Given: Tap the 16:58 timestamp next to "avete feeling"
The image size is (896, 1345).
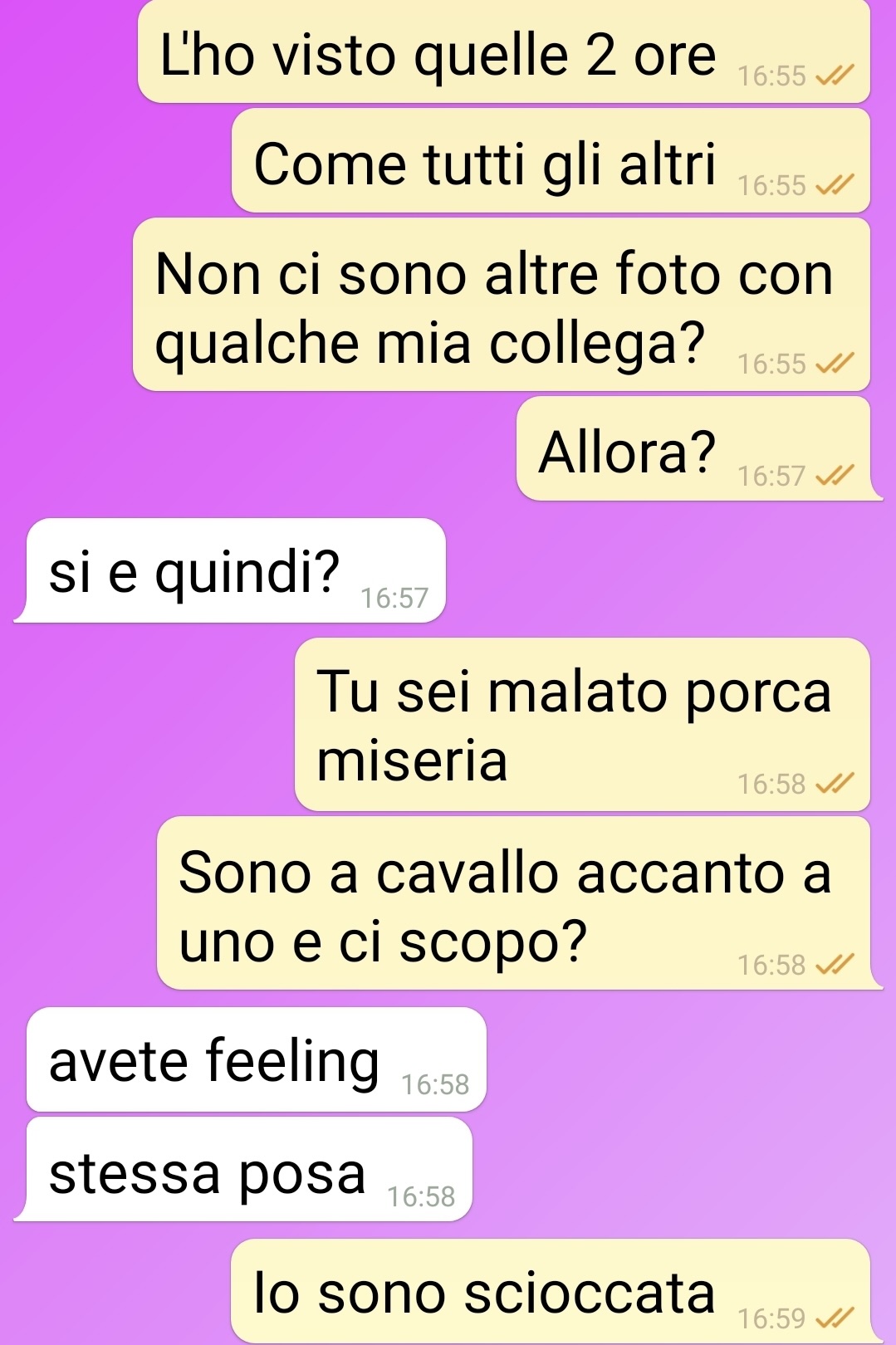Looking at the screenshot, I should [435, 1084].
